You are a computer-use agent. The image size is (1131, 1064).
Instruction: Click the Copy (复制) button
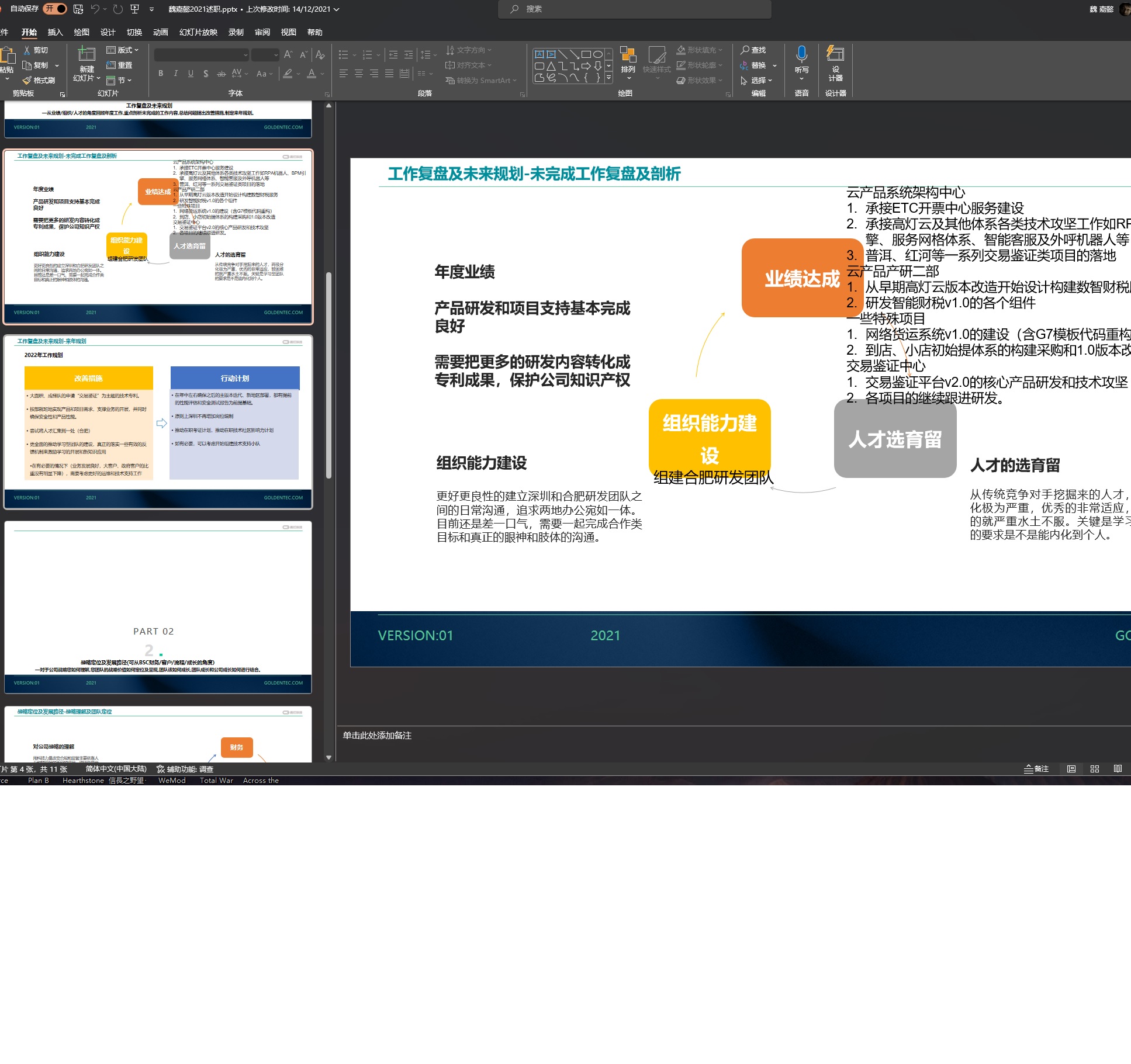(35, 65)
